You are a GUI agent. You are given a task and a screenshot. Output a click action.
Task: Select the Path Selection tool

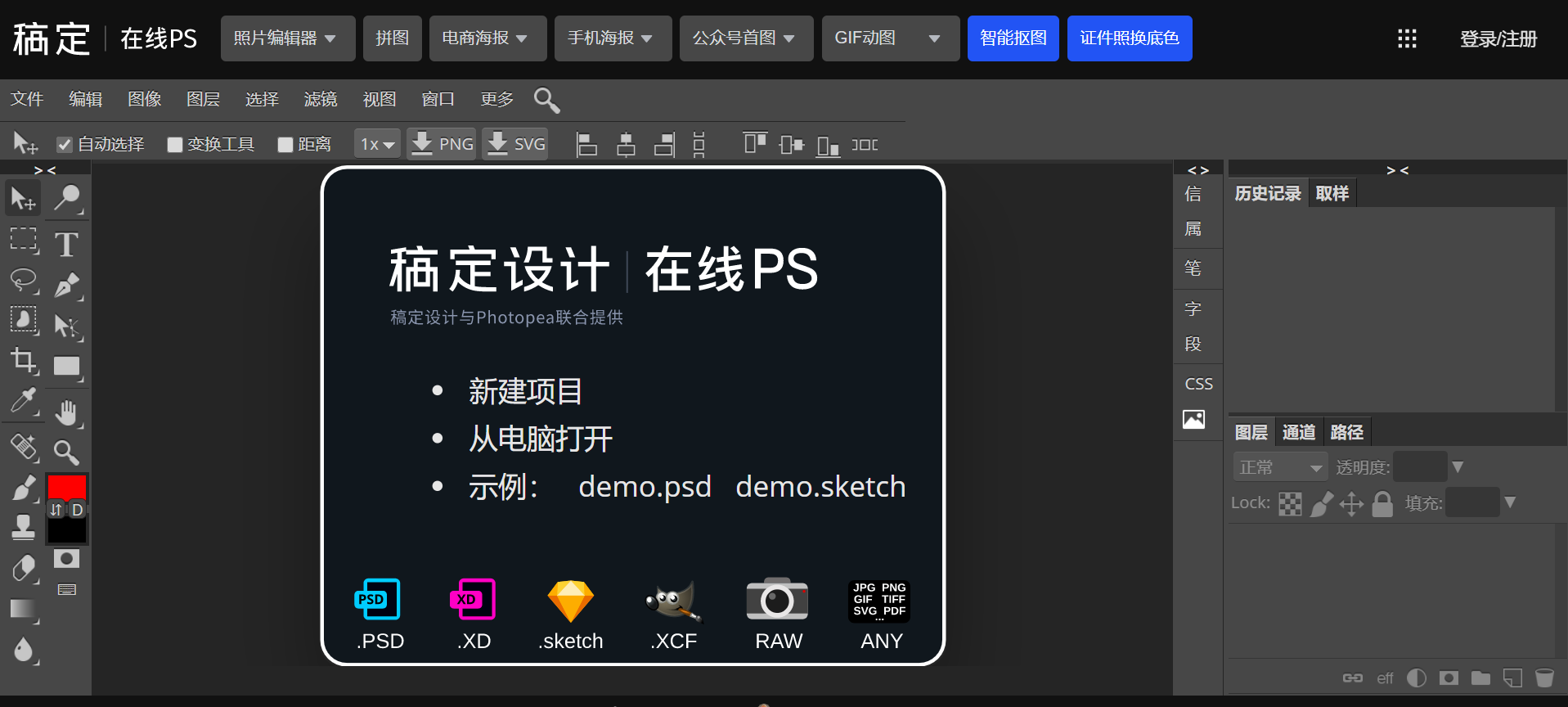66,326
